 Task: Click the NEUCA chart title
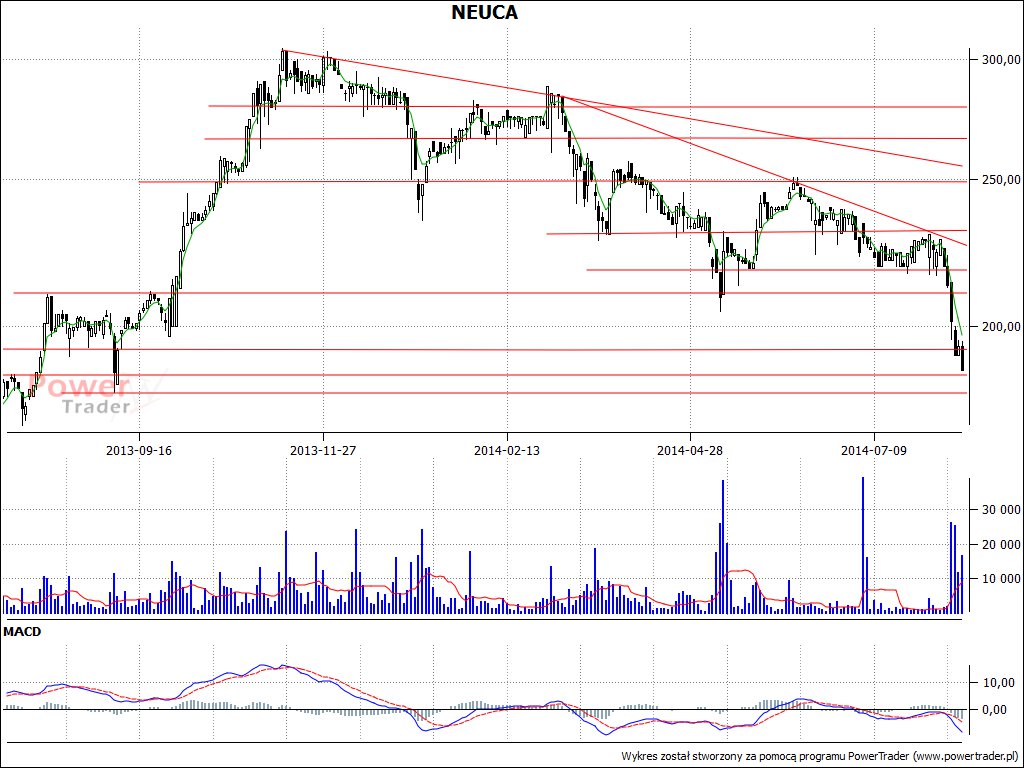[x=485, y=12]
